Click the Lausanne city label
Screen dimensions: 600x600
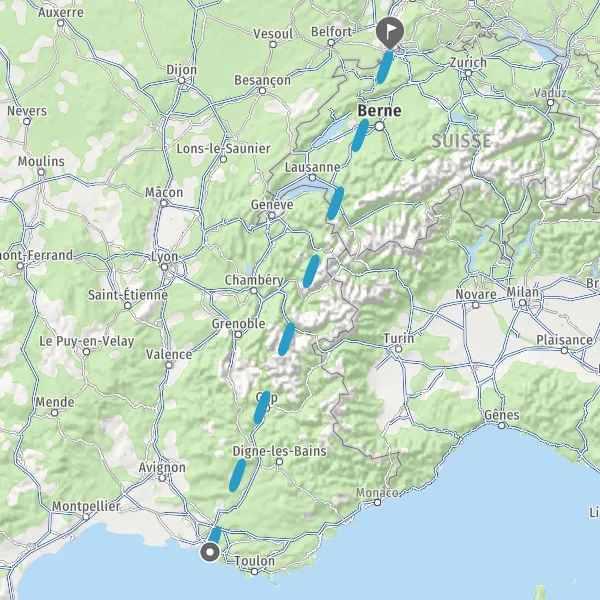(x=313, y=167)
